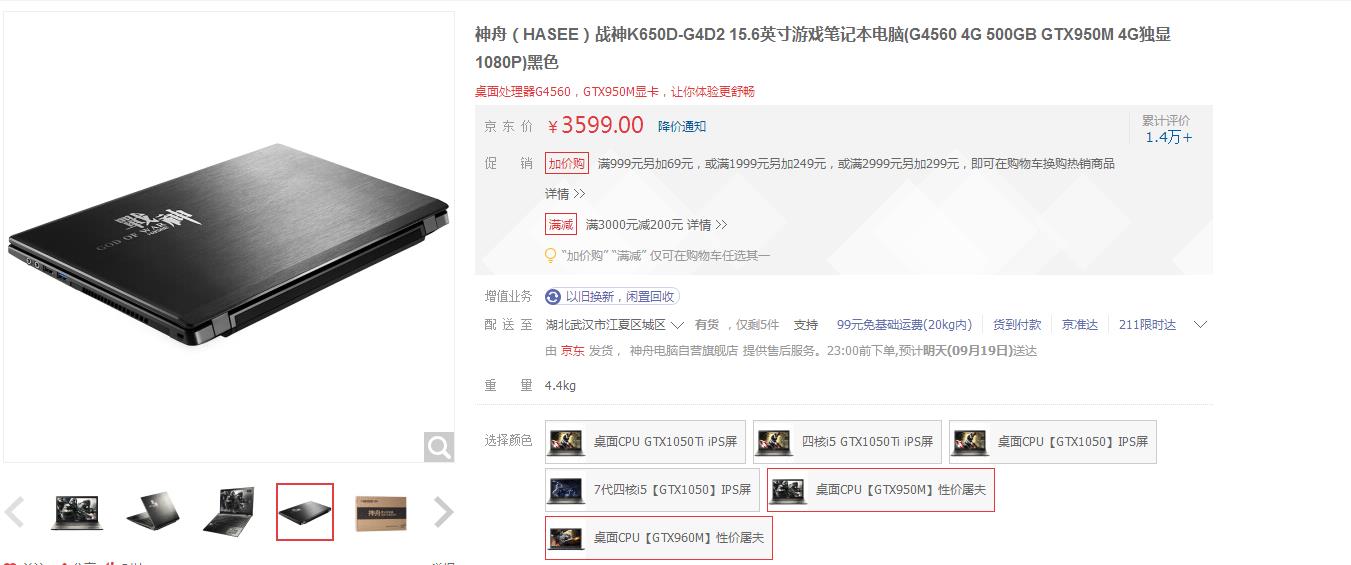This screenshot has width=1351, height=565.
Task: Select the first front-view laptop thumbnail
Action: click(76, 512)
